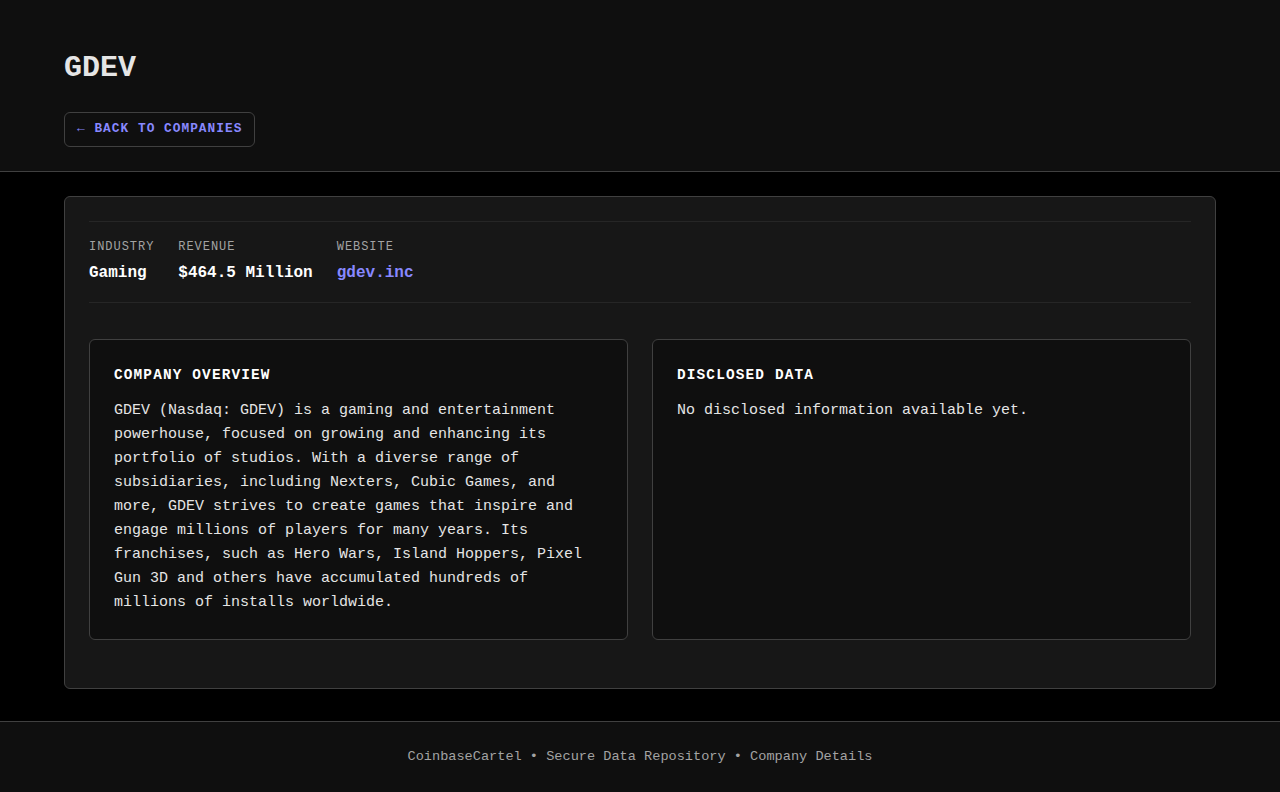1280x792 pixels.
Task: Click the Company Overview heading
Action: coord(192,375)
